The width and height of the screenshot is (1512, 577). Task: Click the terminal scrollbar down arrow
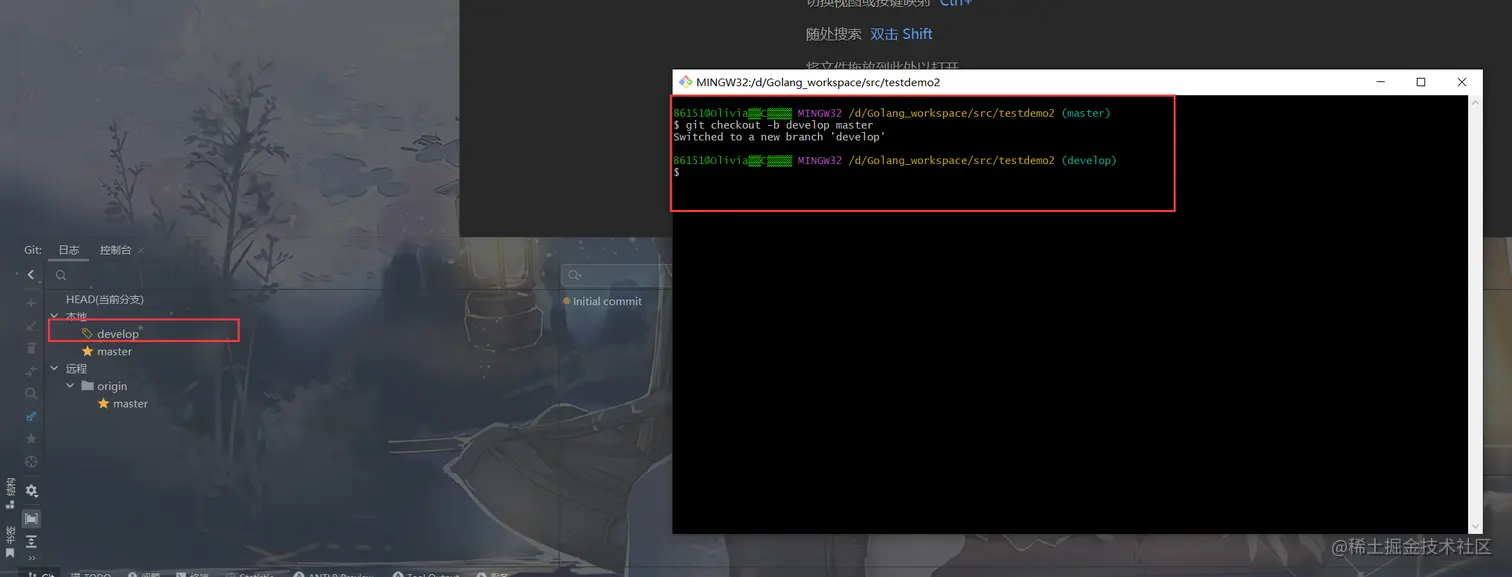[1475, 526]
